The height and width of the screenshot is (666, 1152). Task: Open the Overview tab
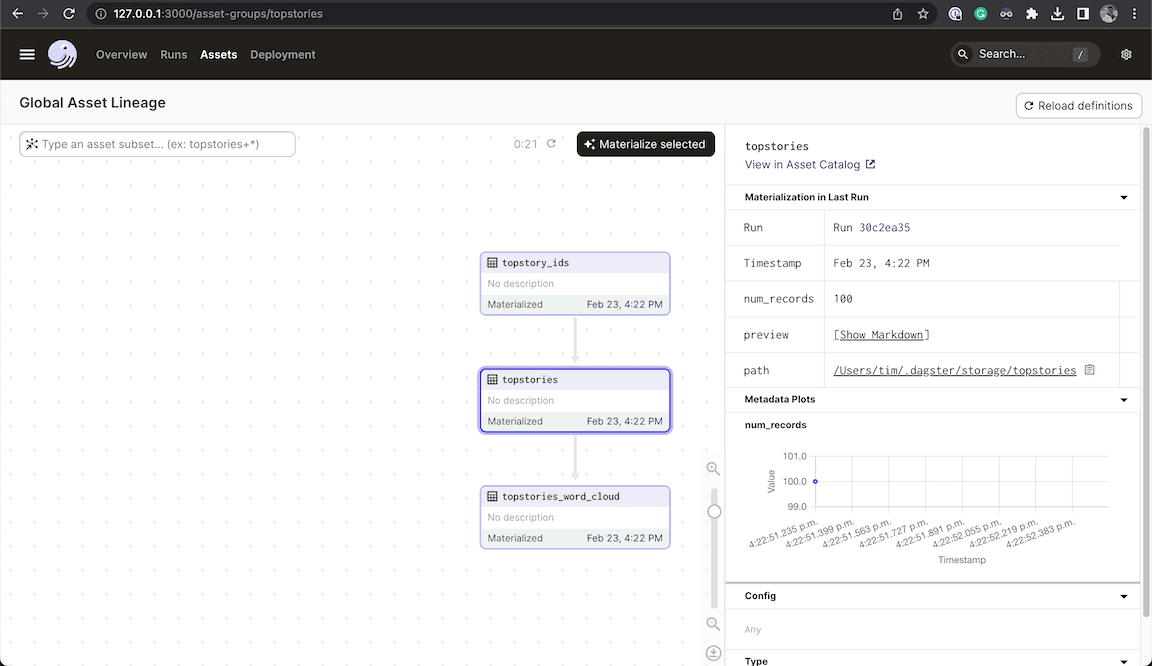pyautogui.click(x=121, y=54)
